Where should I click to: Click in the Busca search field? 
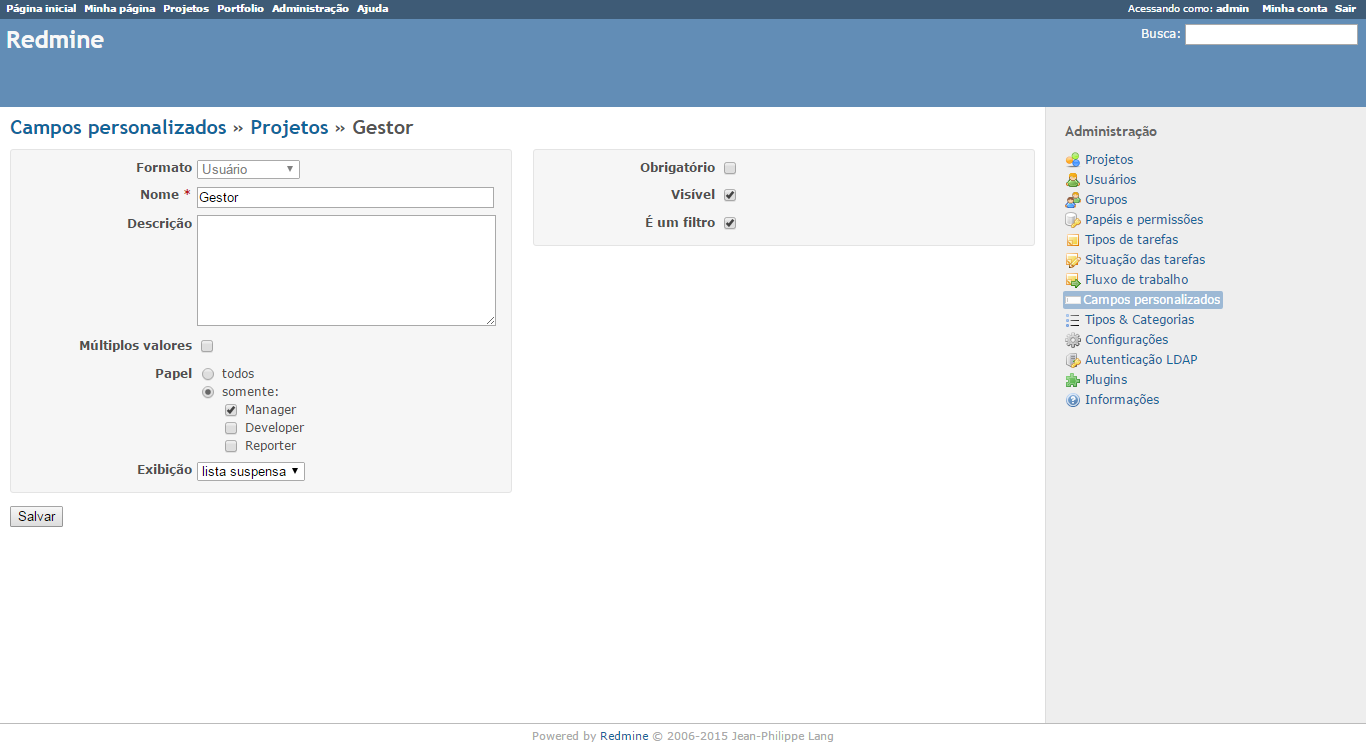(x=1271, y=35)
